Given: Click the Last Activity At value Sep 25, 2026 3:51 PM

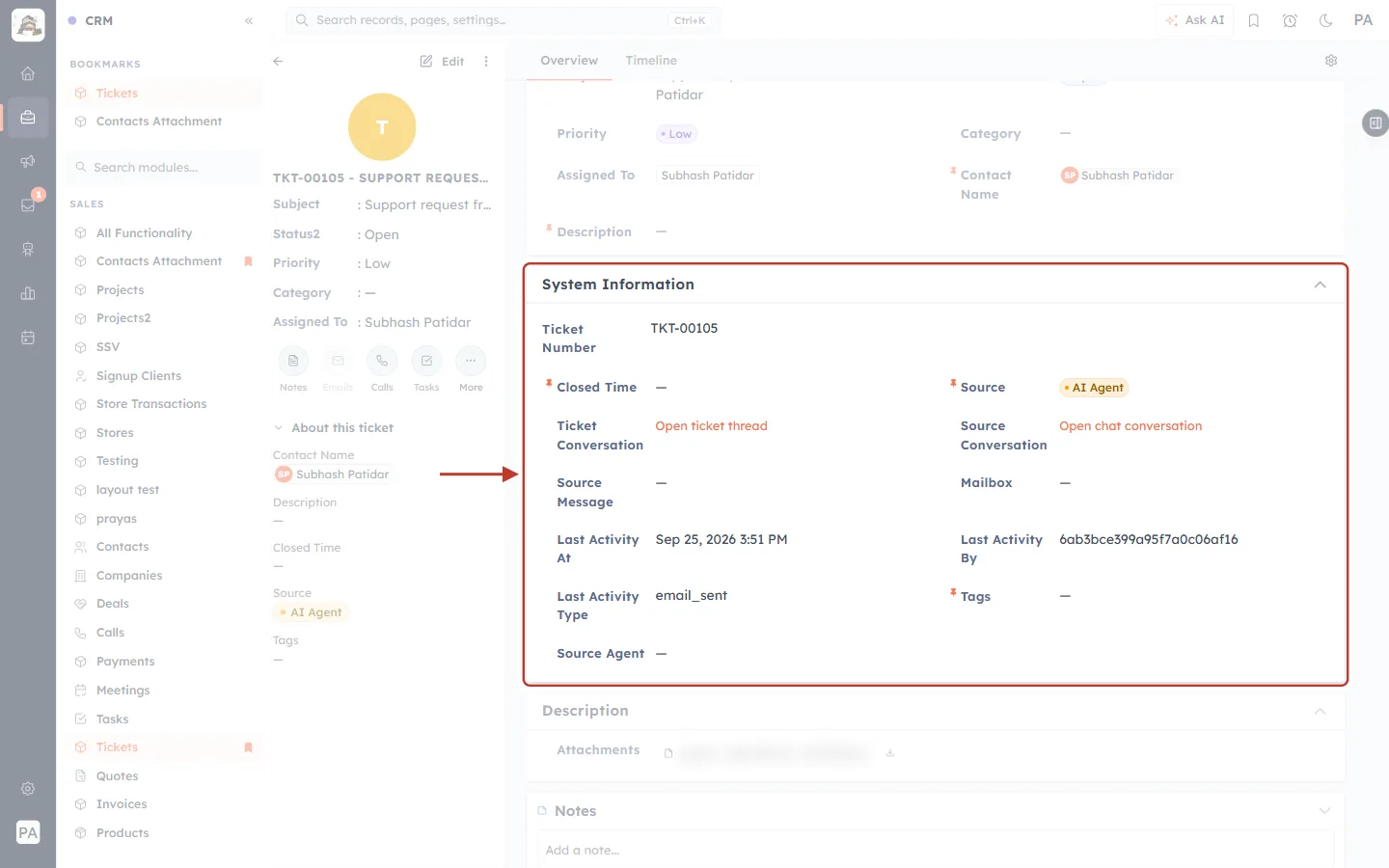Looking at the screenshot, I should (722, 539).
